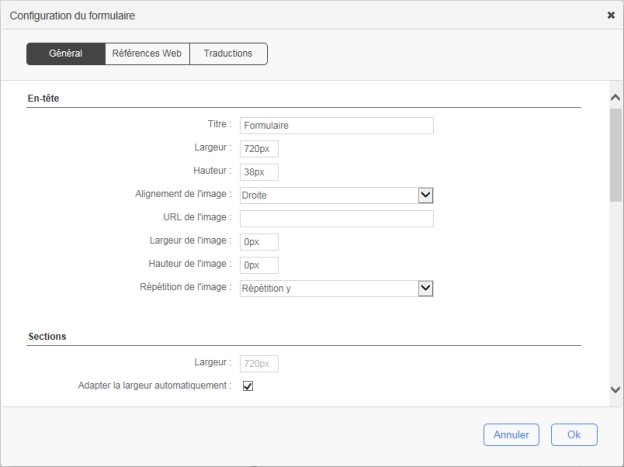
Task: Click the scrollbar down arrow
Action: (x=615, y=389)
